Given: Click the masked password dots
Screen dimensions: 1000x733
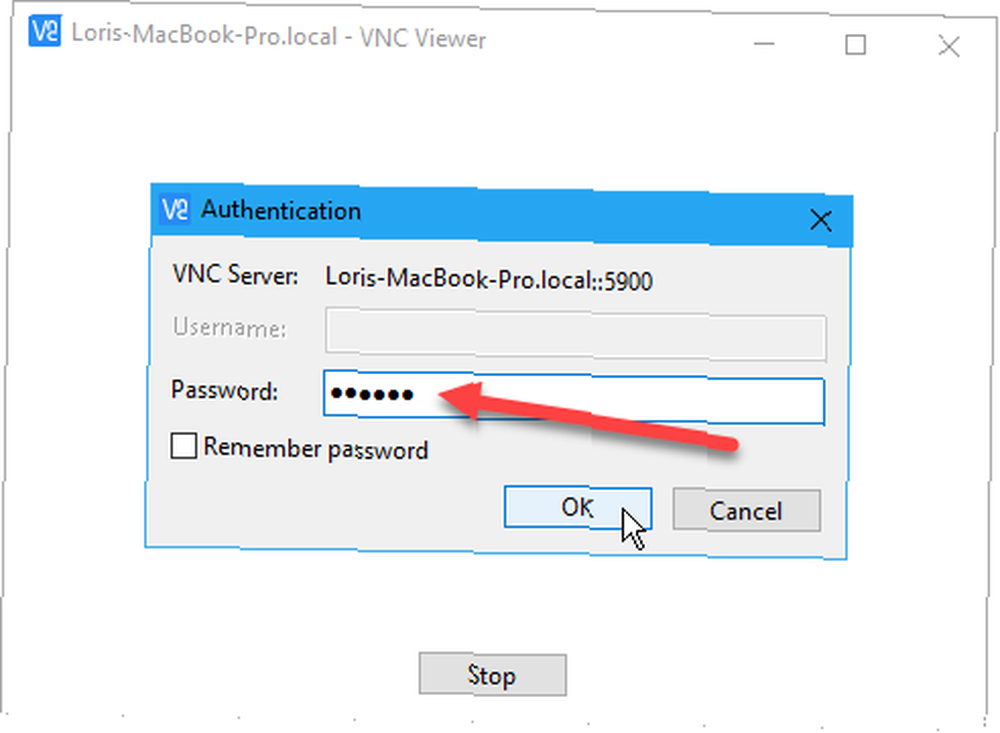Looking at the screenshot, I should click(x=372, y=395).
